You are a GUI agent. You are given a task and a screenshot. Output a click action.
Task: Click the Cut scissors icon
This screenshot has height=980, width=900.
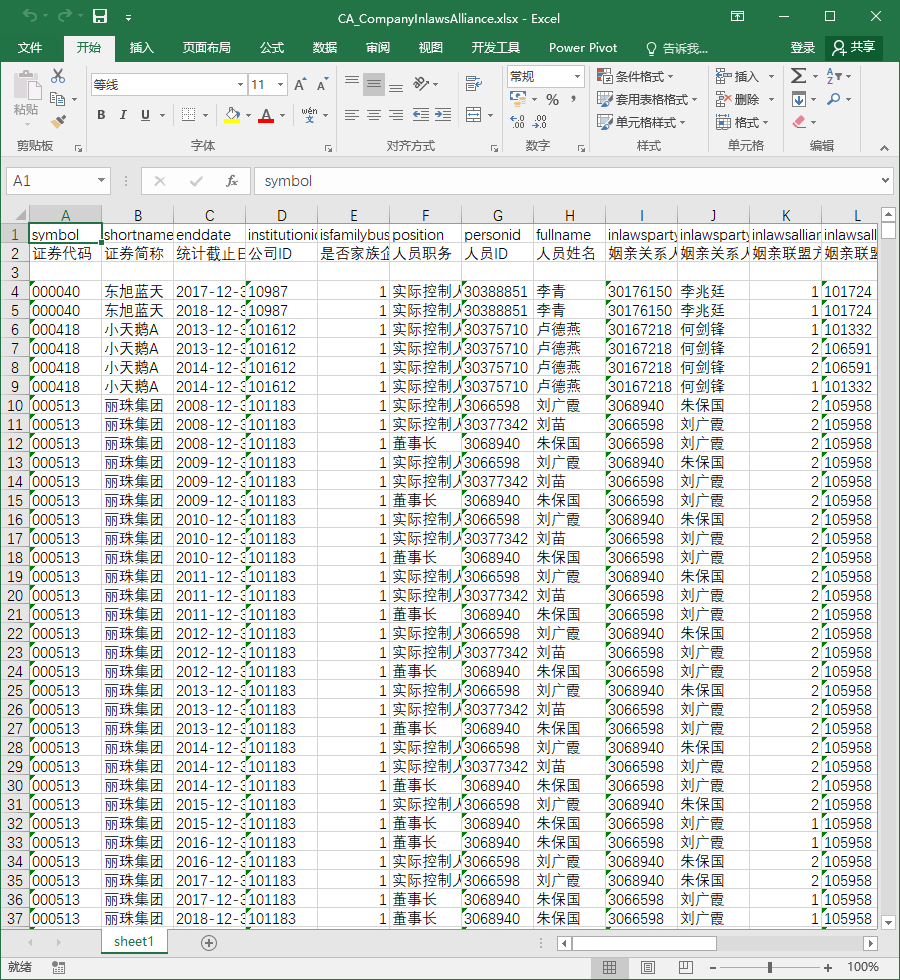point(58,76)
